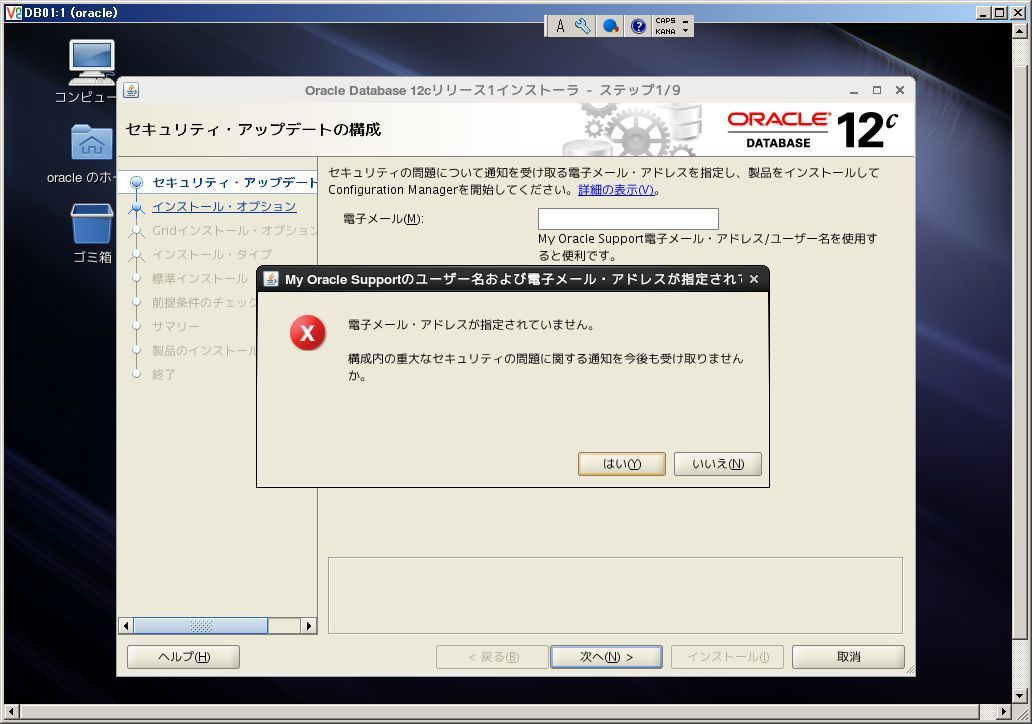Click the 電子メール・アドレスが指定されていません text
Viewport: 1032px width, 724px height.
(471, 324)
